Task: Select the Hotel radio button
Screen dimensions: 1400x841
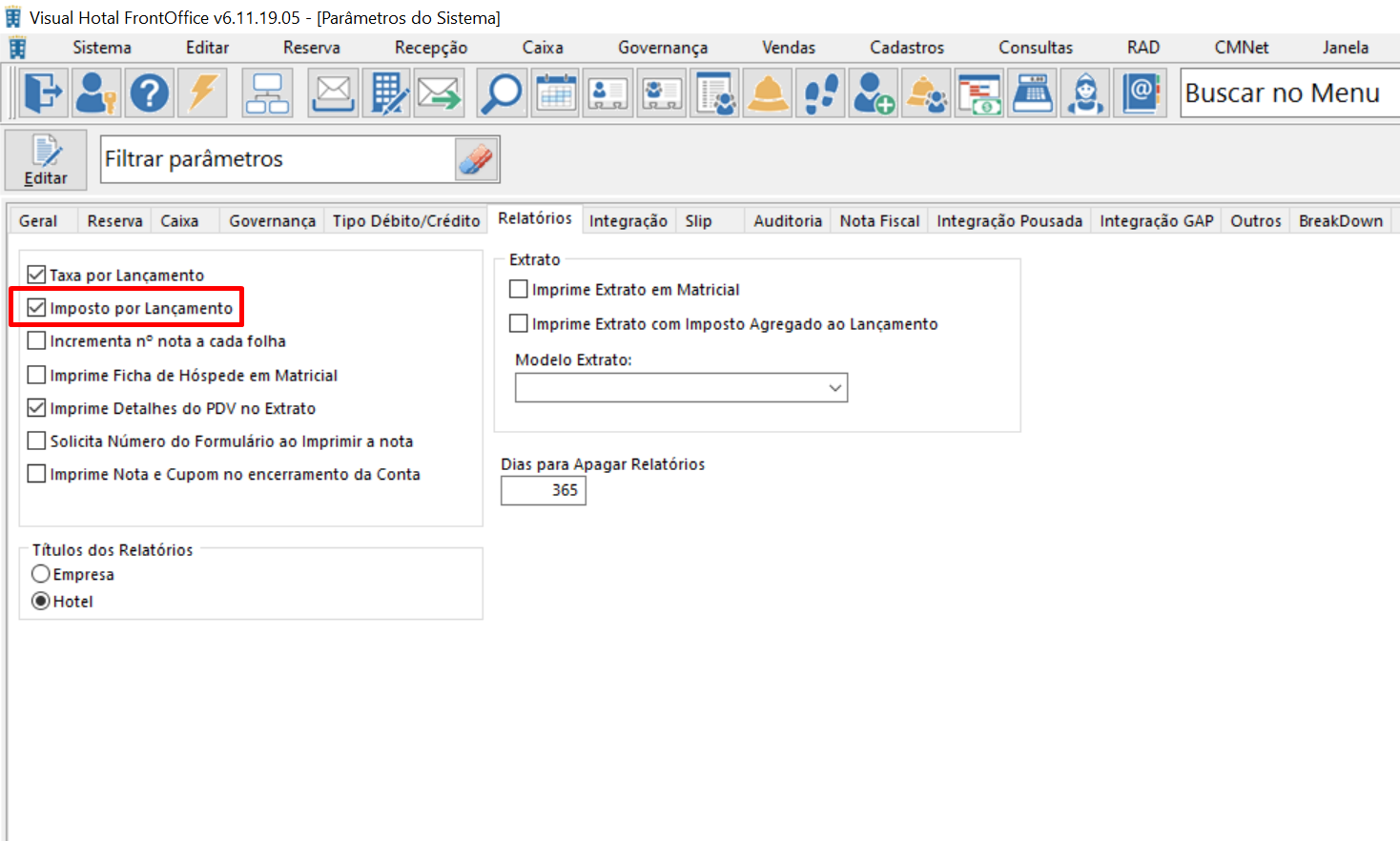Action: pyautogui.click(x=41, y=601)
